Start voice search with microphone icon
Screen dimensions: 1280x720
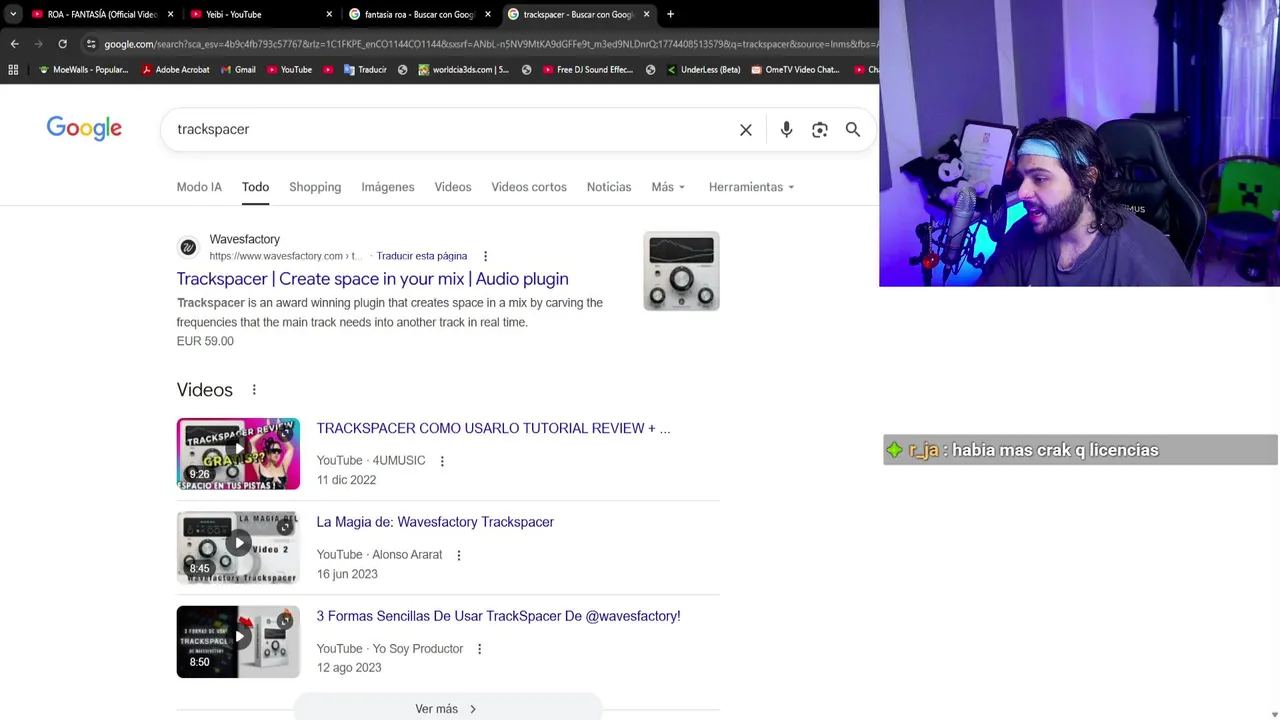[786, 130]
